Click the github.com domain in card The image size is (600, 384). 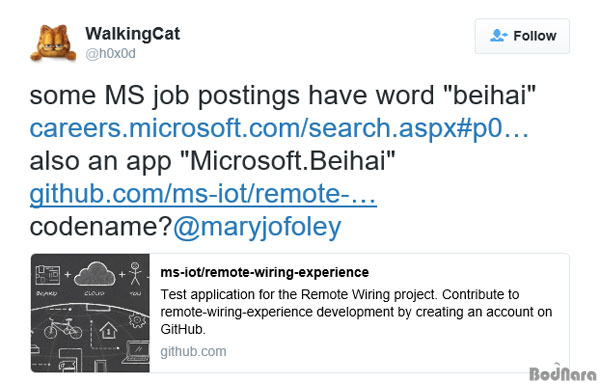[193, 351]
